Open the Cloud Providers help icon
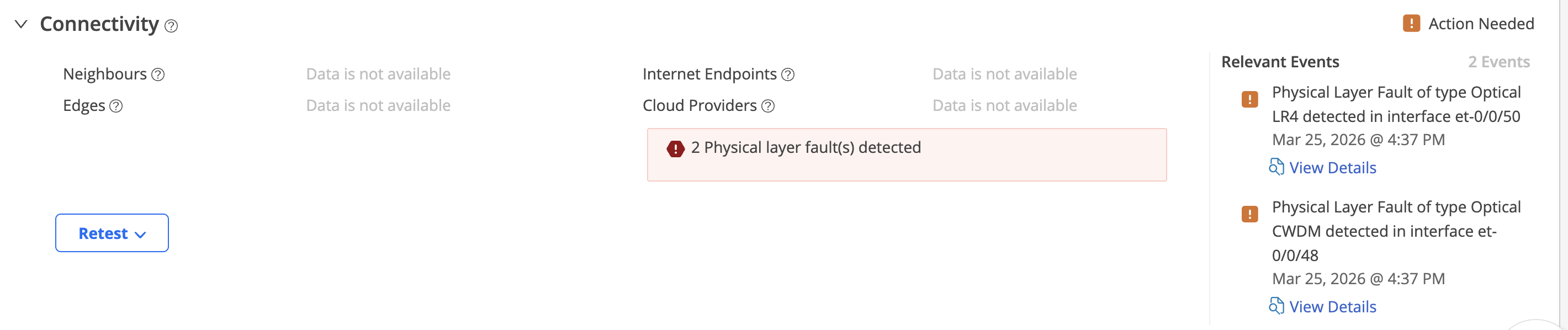This screenshot has width=1568, height=330. click(x=769, y=106)
